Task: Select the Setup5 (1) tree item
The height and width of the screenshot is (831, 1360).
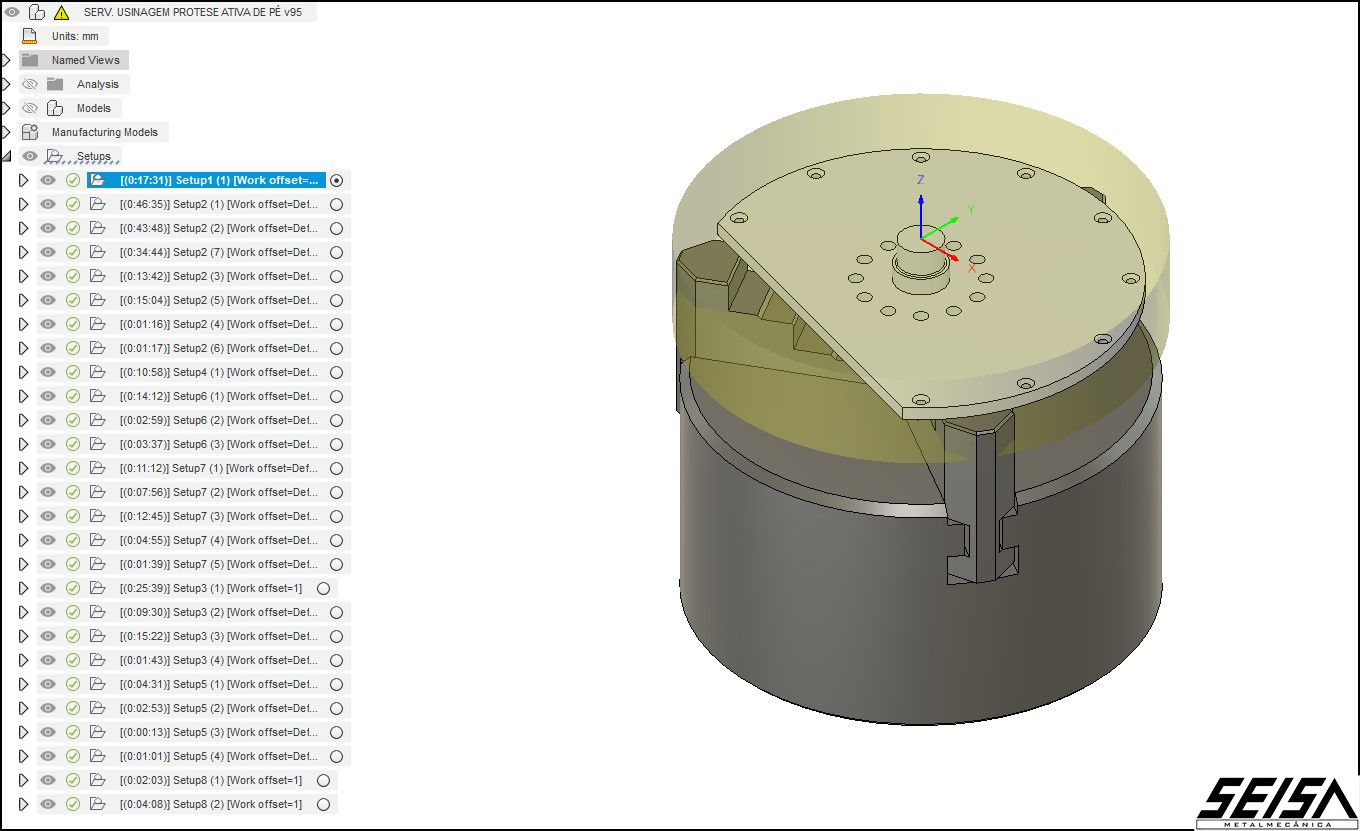Action: (x=219, y=684)
